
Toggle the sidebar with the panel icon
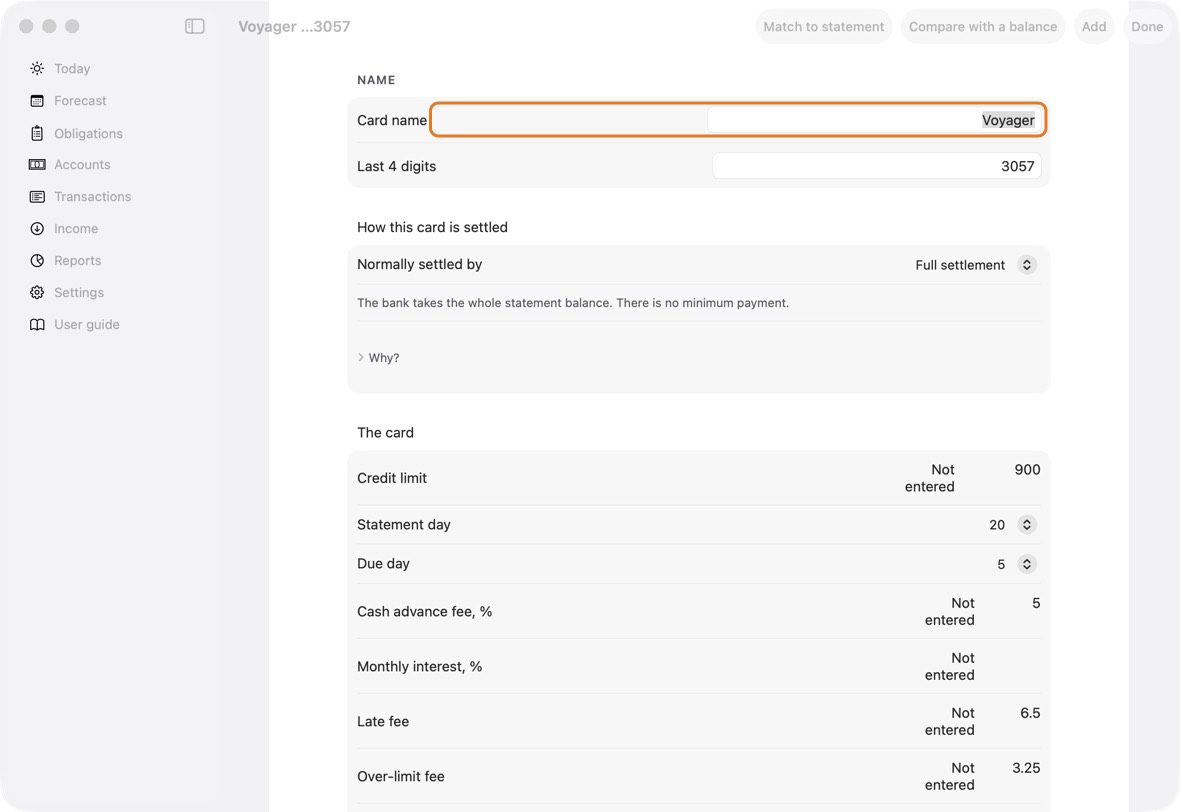(x=195, y=26)
